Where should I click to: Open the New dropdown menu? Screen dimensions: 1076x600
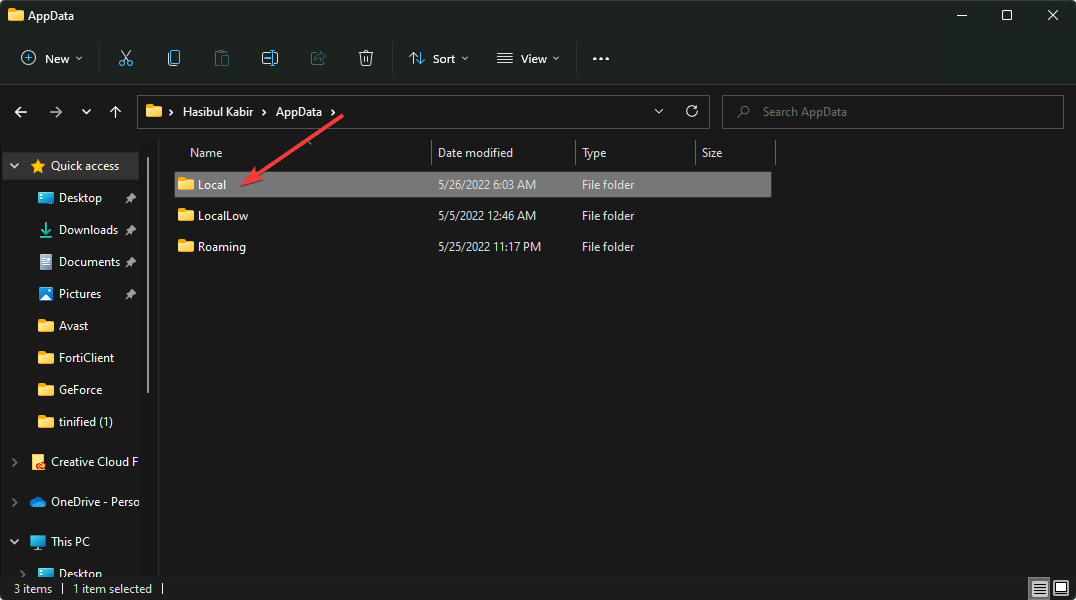coord(52,59)
